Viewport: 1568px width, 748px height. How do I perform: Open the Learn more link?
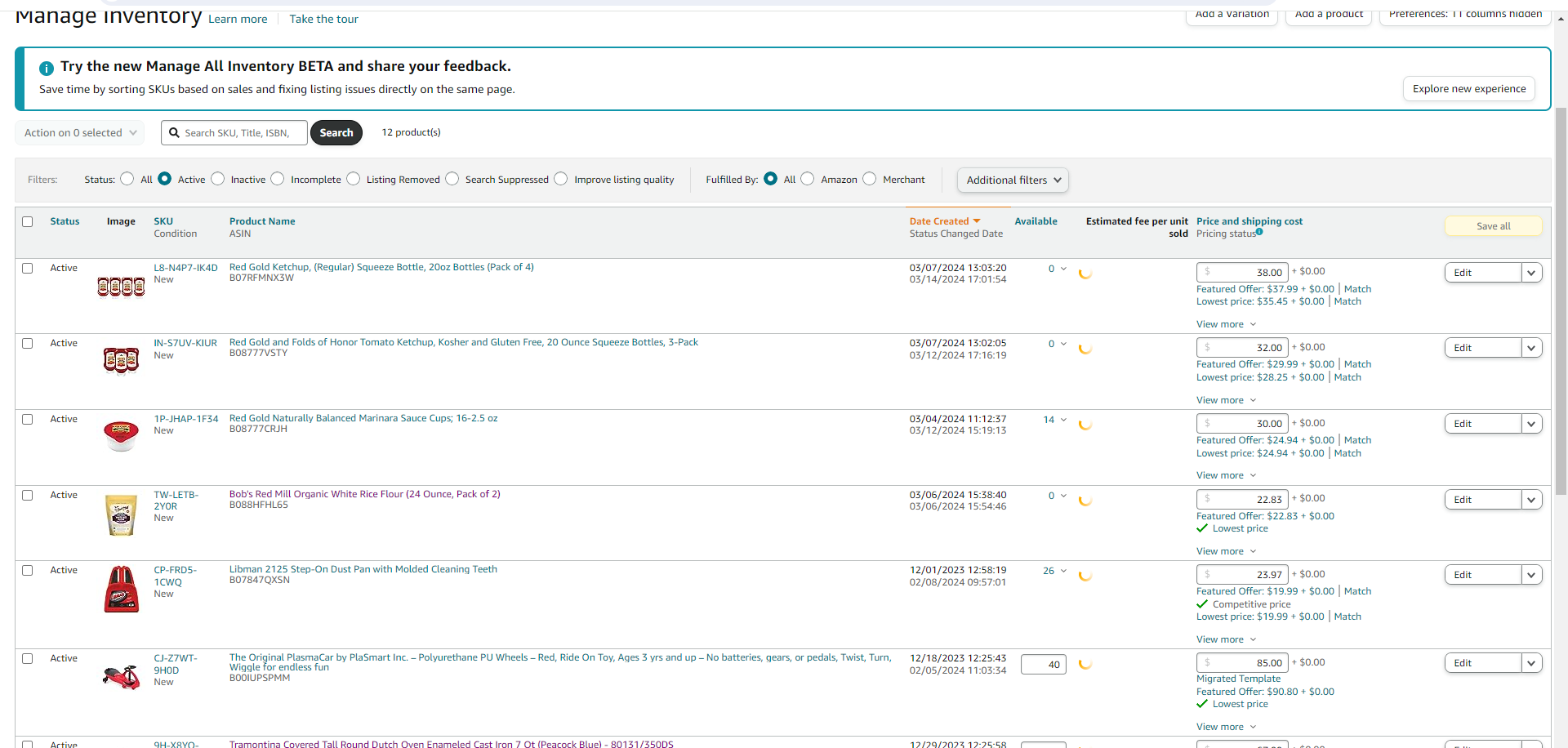coord(238,19)
